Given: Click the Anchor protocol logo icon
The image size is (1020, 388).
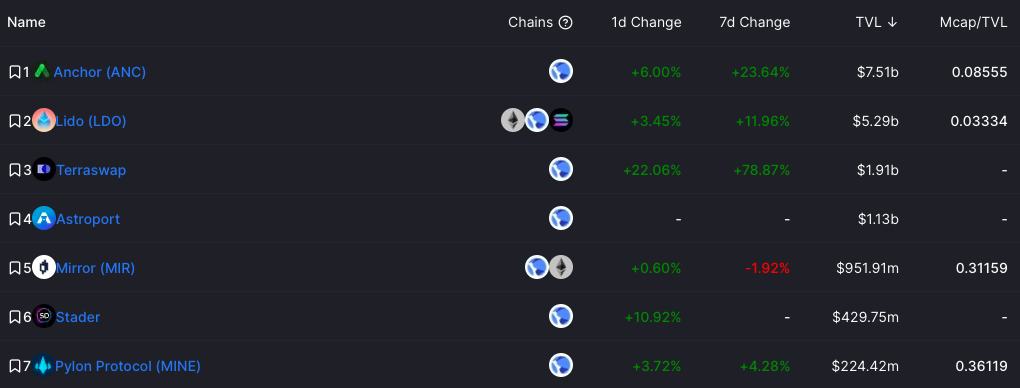Looking at the screenshot, I should pos(42,72).
